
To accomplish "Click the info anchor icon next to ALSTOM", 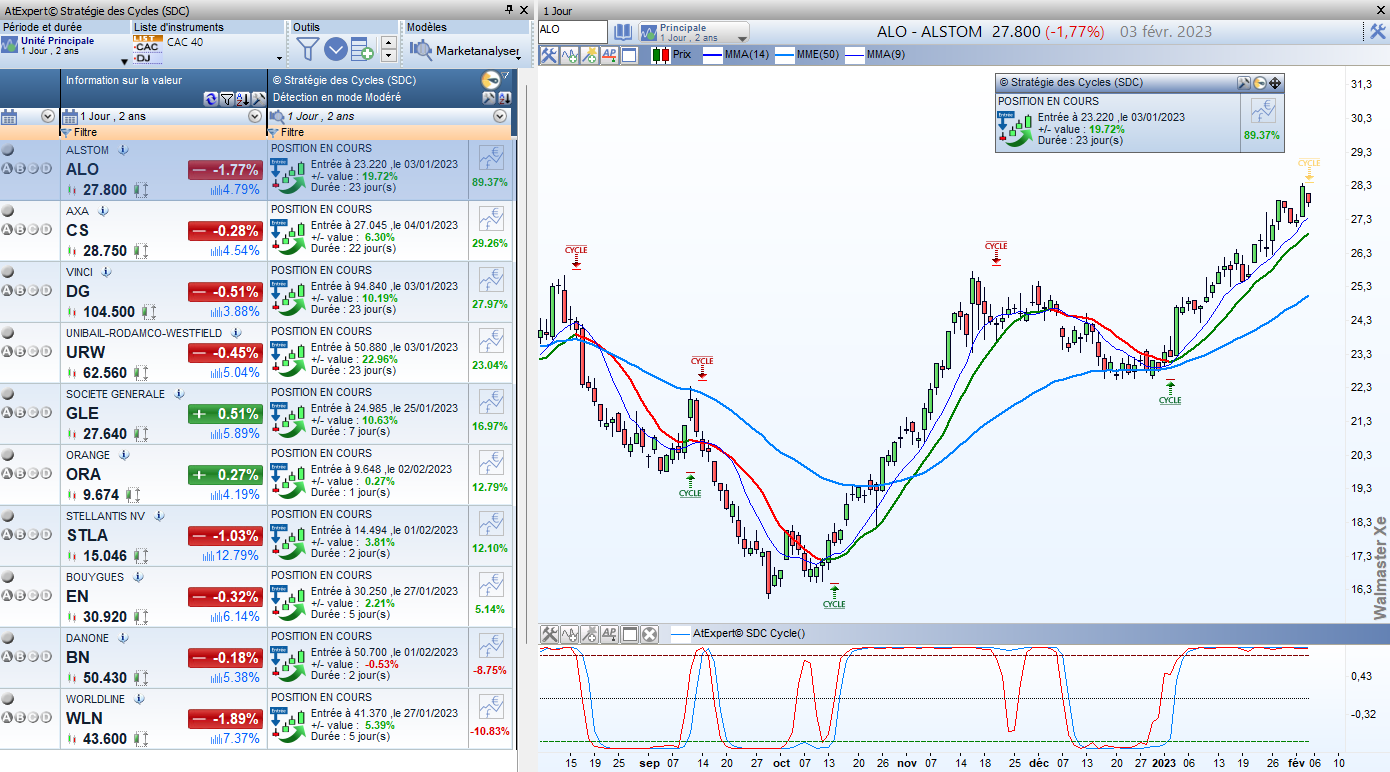I will [124, 150].
